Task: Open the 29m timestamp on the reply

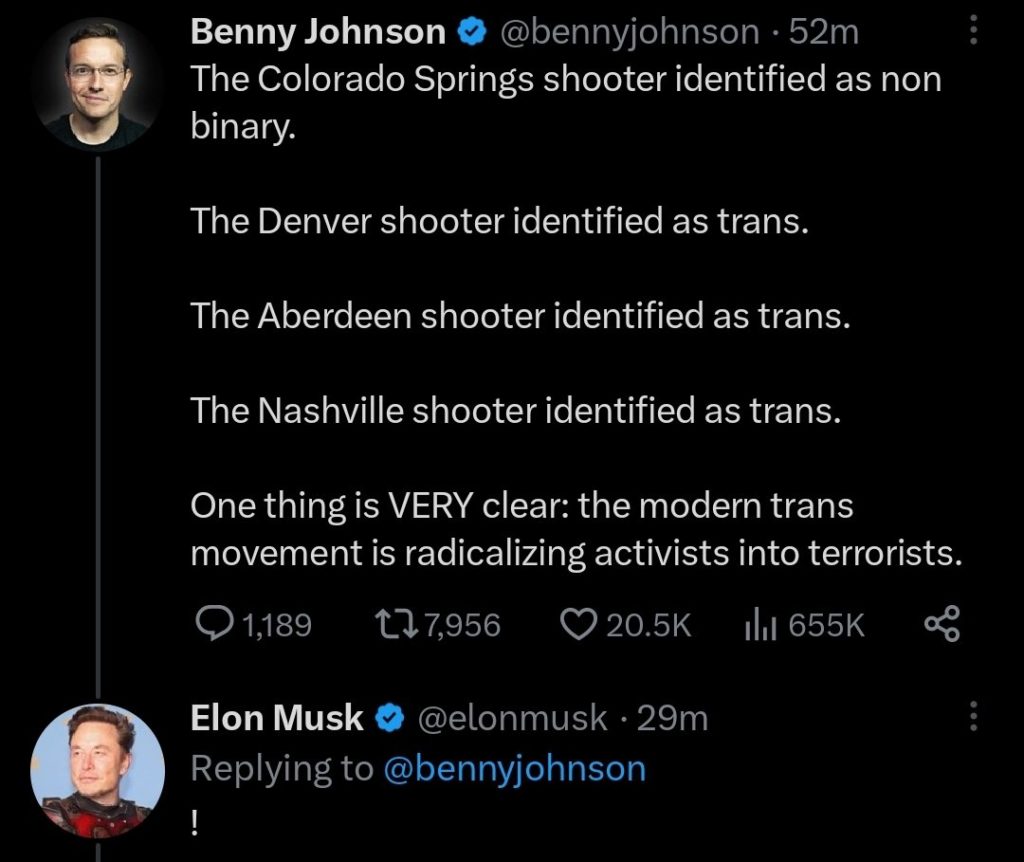Action: (x=673, y=717)
